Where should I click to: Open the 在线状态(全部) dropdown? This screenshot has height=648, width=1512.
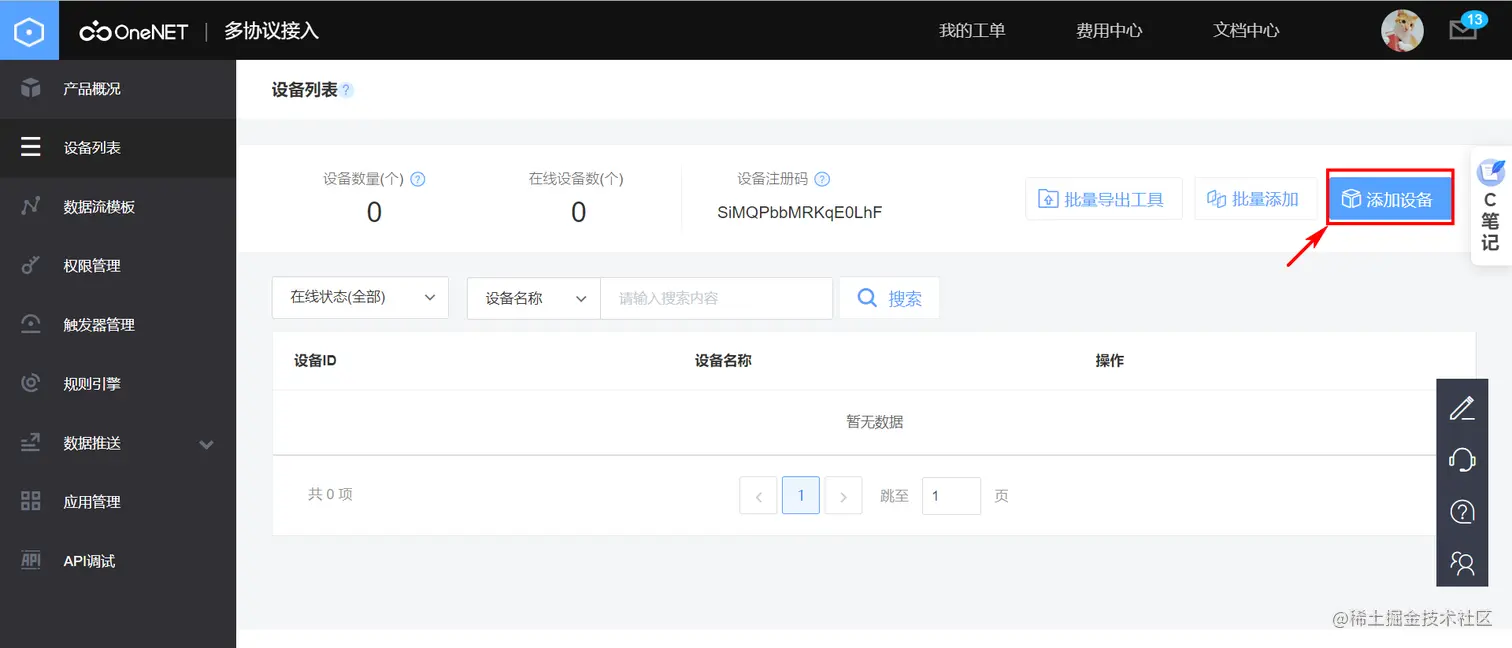360,298
